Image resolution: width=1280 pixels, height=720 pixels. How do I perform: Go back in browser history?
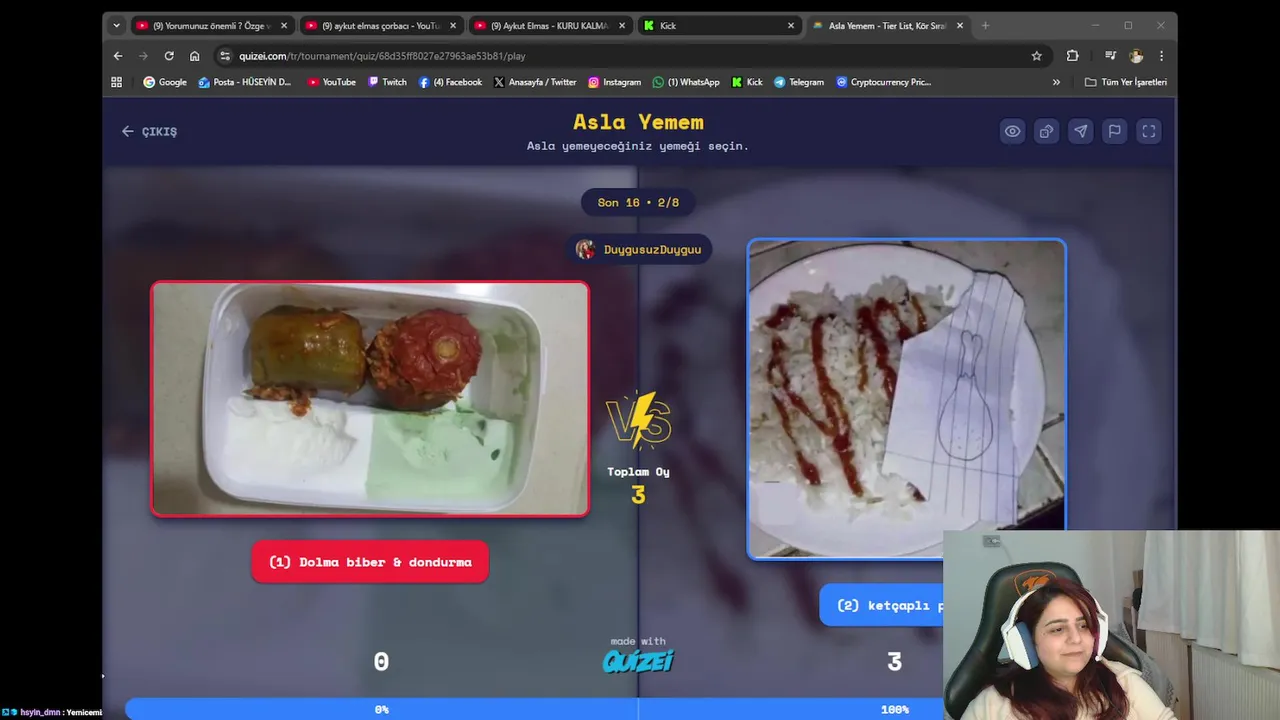pyautogui.click(x=118, y=56)
